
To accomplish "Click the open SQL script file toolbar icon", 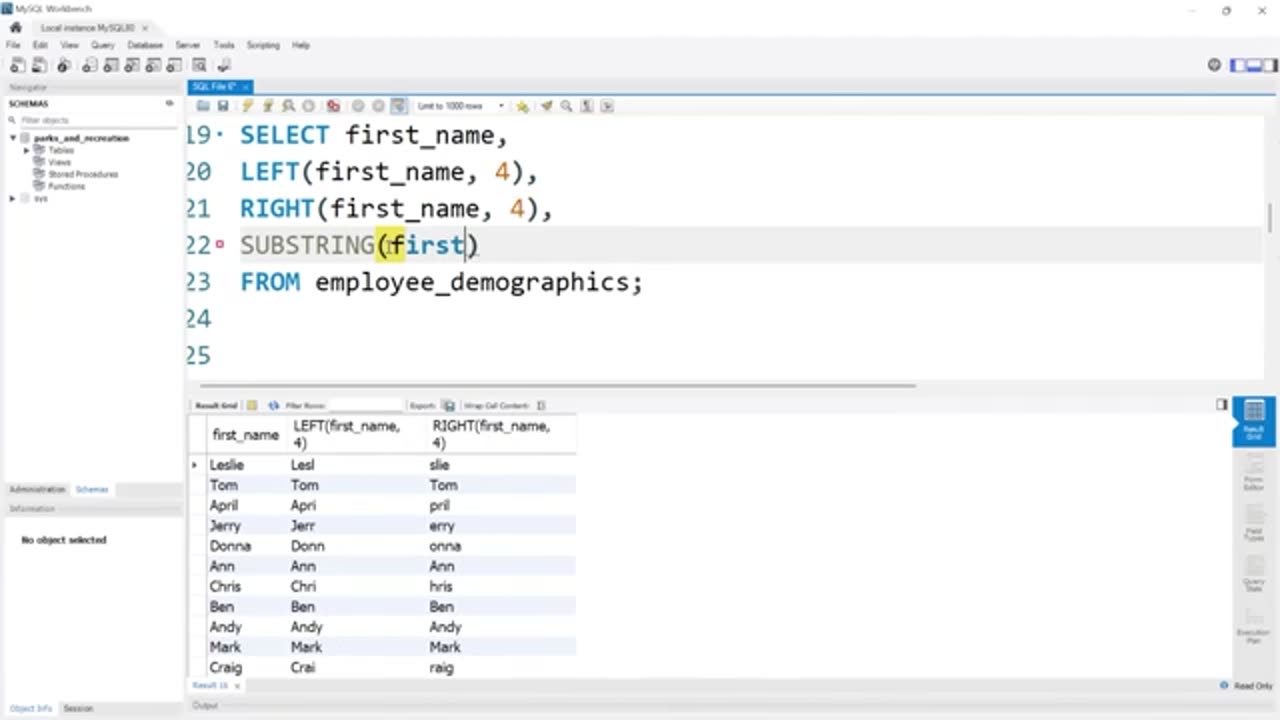I will pyautogui.click(x=39, y=66).
